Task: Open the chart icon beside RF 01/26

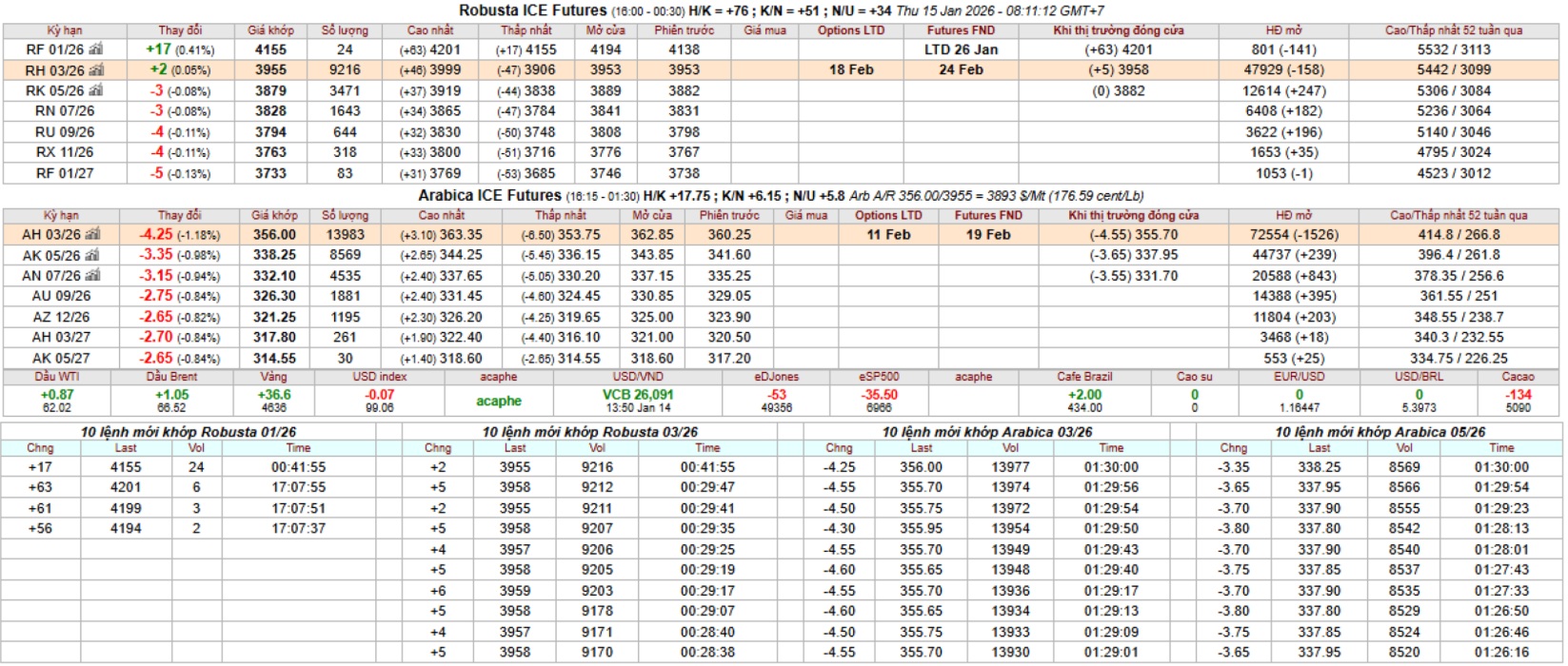Action: 95,49
